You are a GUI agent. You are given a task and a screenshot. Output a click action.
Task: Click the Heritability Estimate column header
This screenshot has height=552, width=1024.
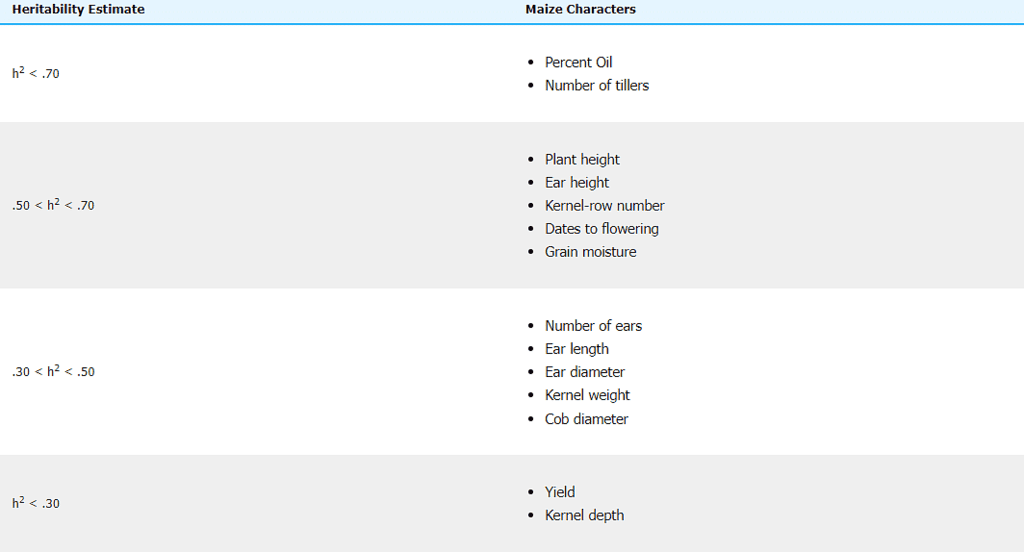click(78, 10)
